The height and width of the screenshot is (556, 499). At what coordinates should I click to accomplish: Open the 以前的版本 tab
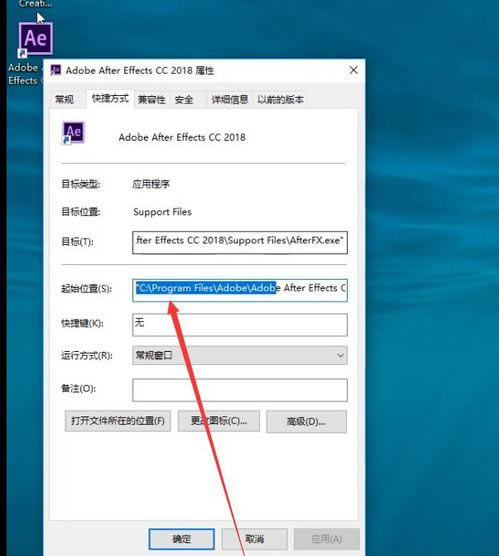point(280,100)
